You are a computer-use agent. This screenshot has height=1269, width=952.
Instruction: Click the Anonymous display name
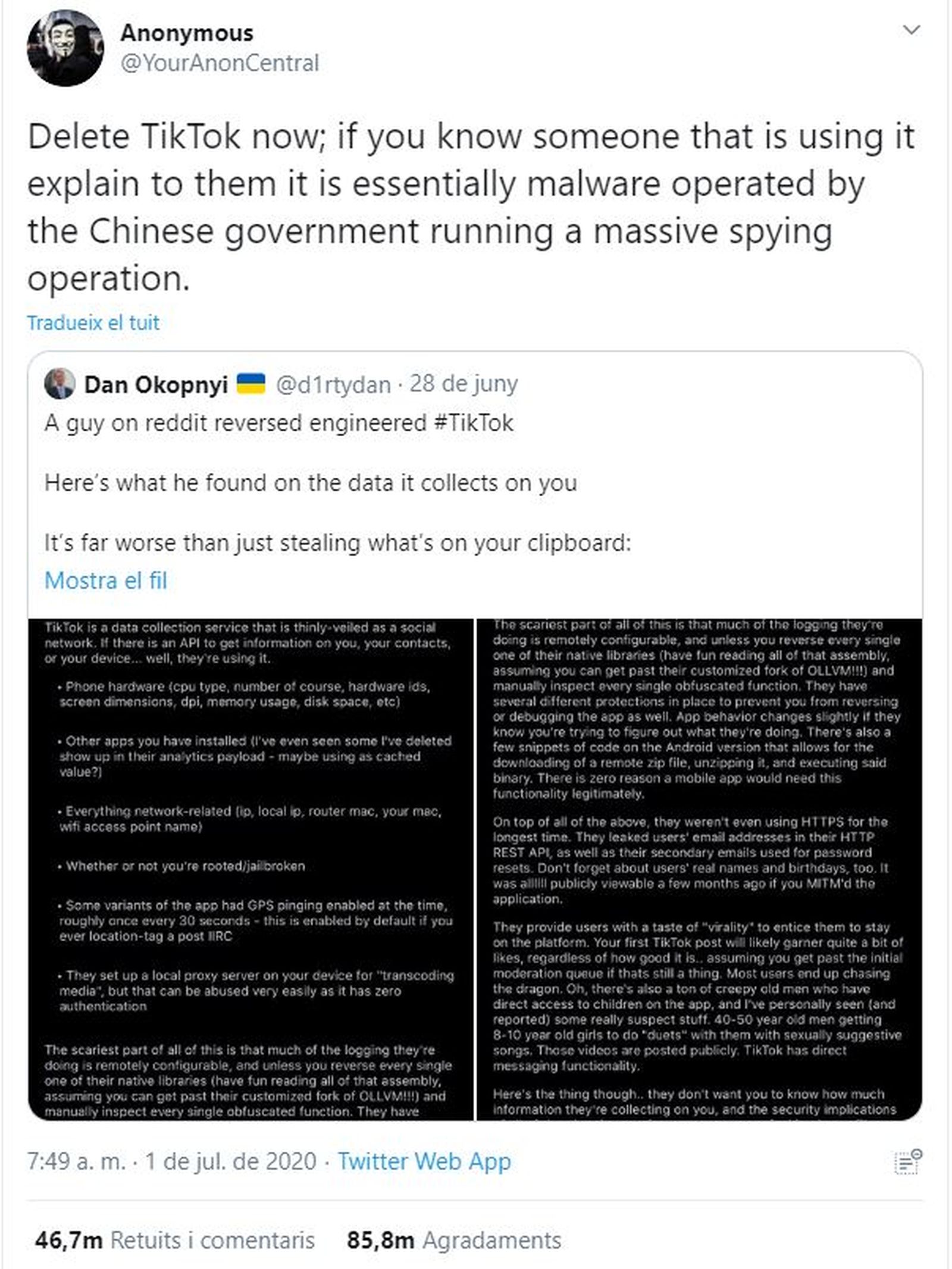click(x=187, y=33)
